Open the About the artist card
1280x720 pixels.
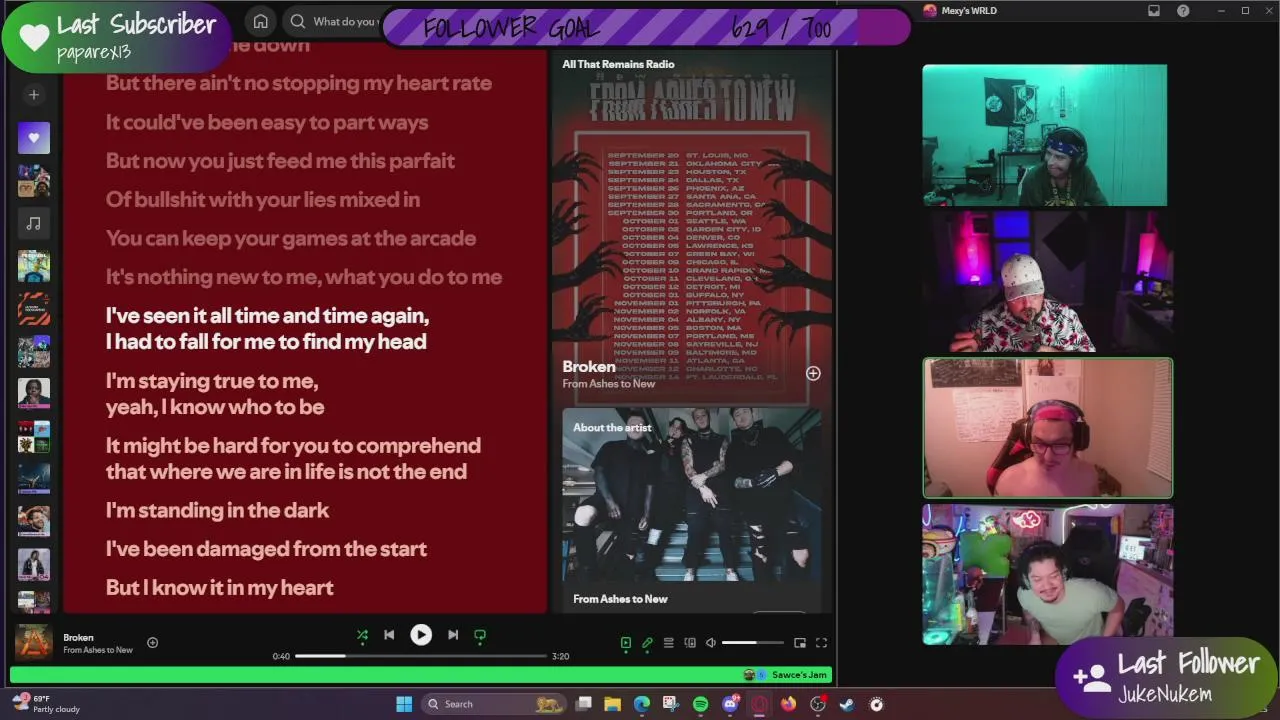pos(691,509)
